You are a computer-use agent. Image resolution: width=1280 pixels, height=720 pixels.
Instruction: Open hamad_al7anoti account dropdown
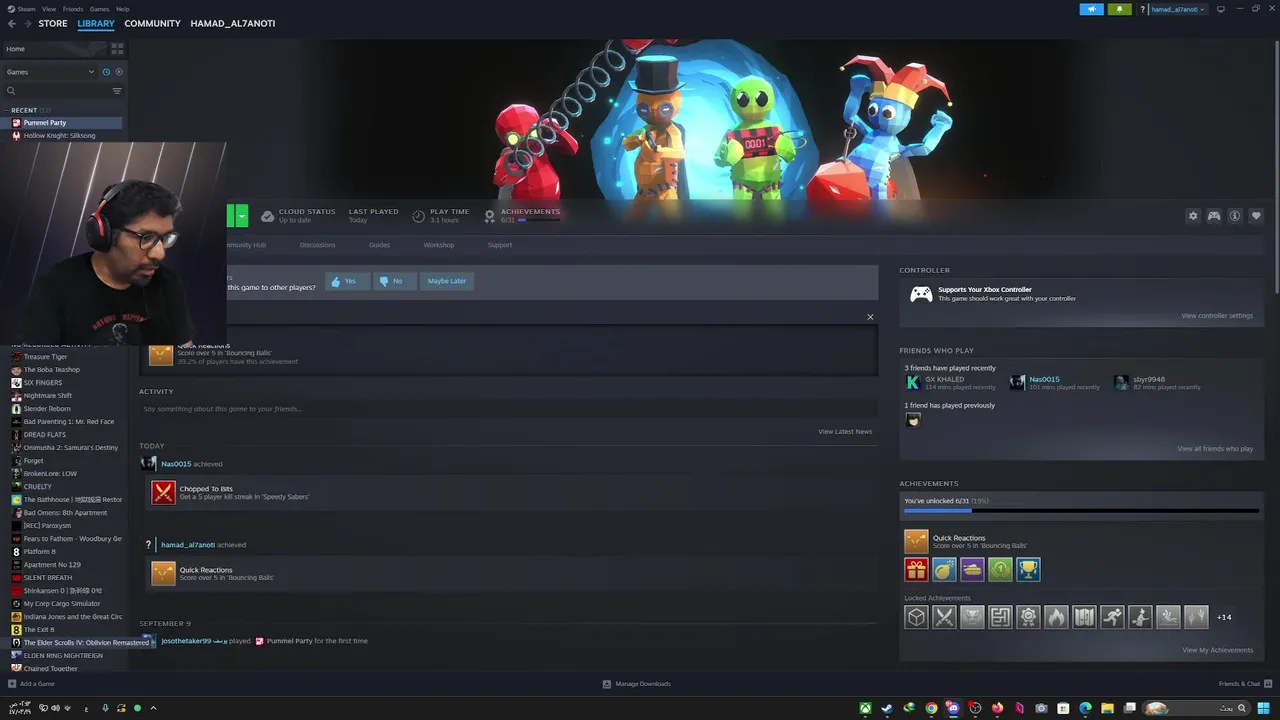tap(1178, 9)
